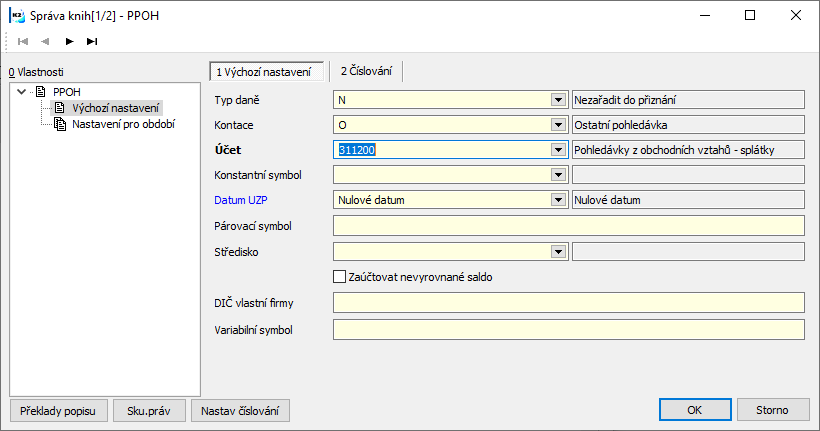The height and width of the screenshot is (431, 820).
Task: Click the Nastavení pro období tree icon
Action: pyautogui.click(x=60, y=124)
